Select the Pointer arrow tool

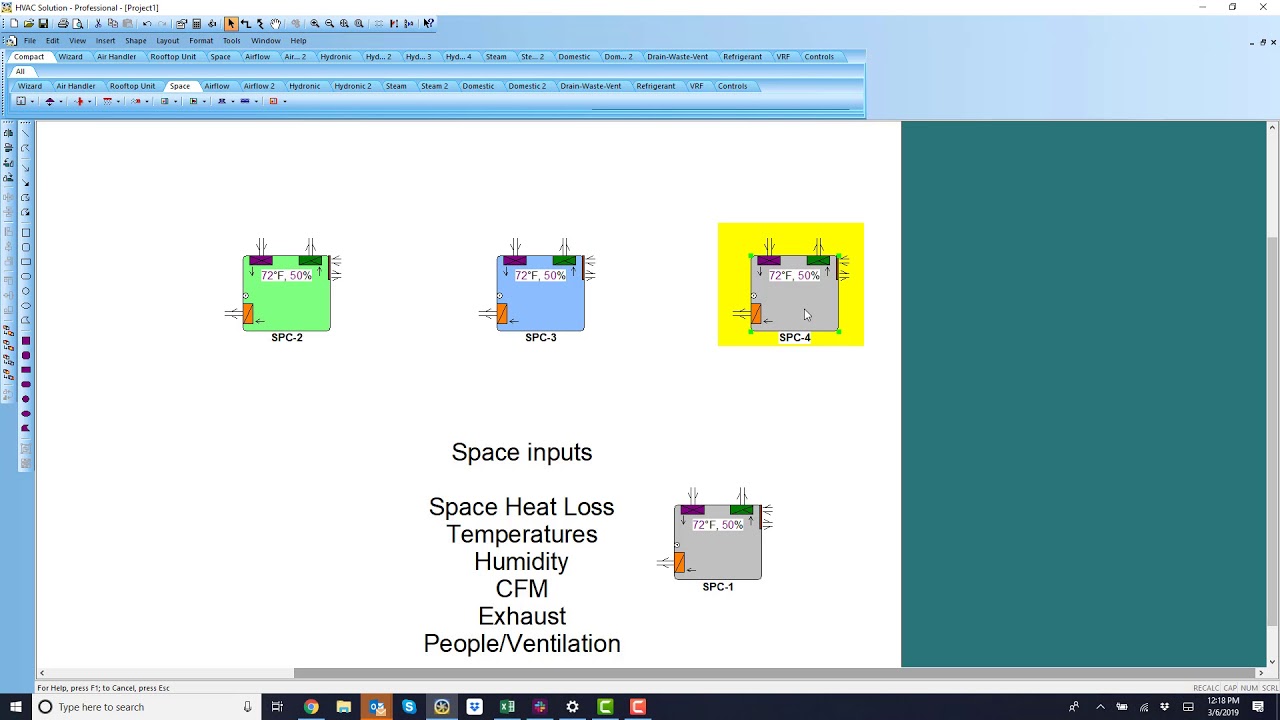coord(231,23)
